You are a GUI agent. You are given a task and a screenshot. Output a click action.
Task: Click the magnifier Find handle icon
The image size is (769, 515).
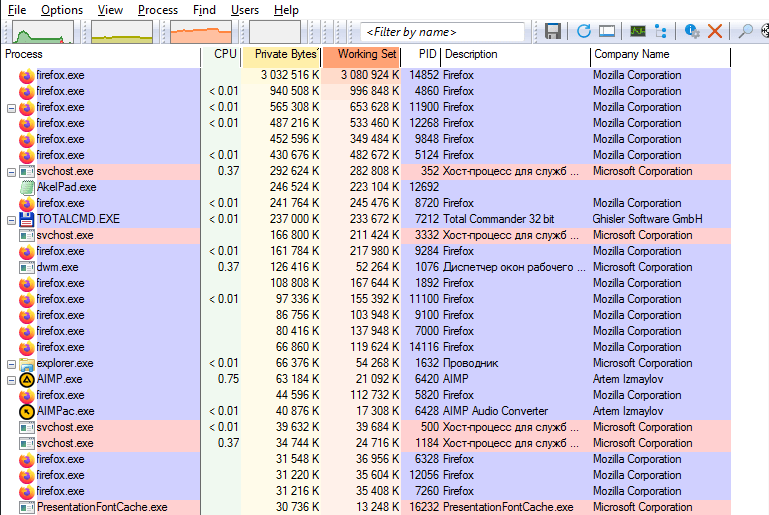[745, 31]
